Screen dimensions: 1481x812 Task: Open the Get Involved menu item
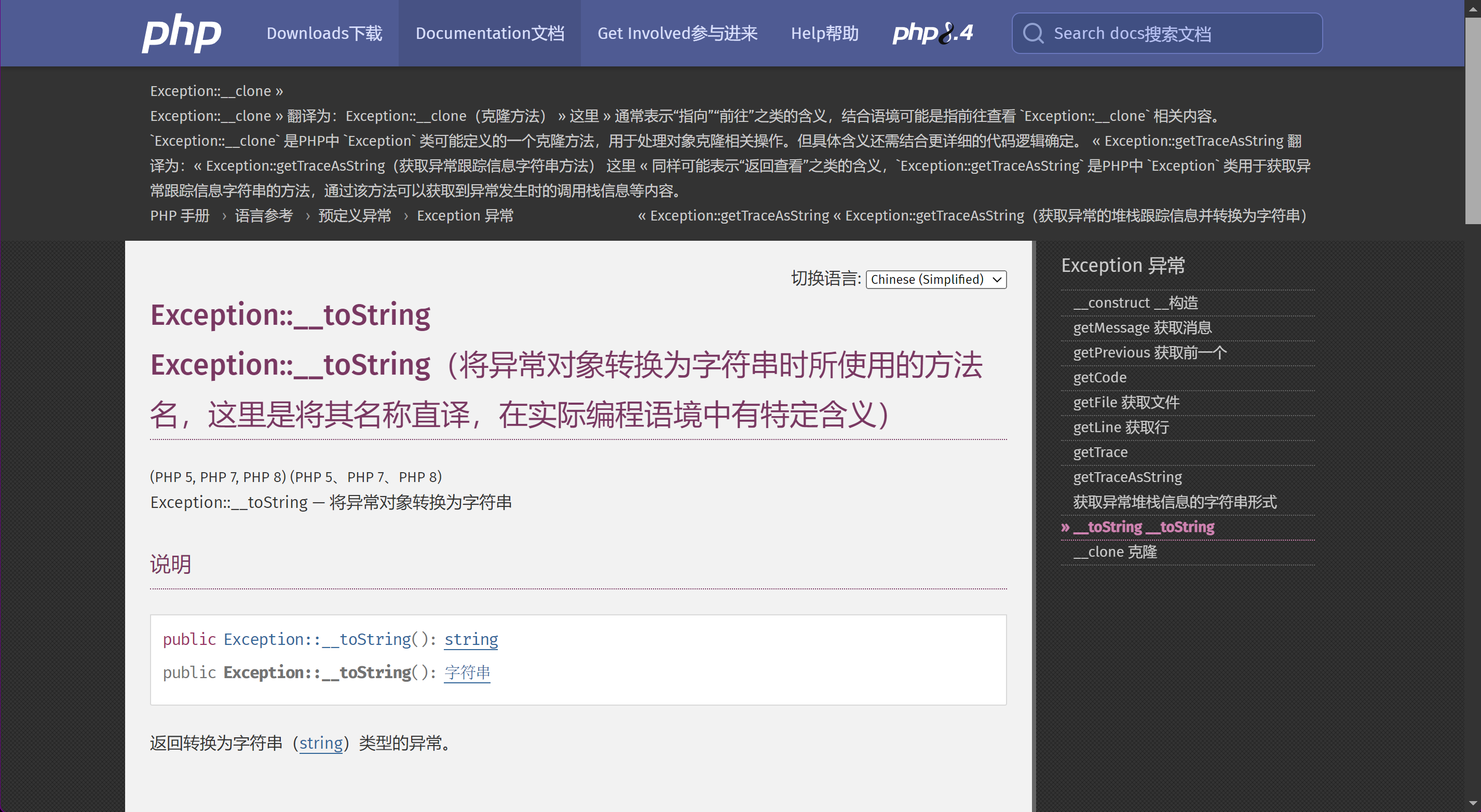pos(677,33)
